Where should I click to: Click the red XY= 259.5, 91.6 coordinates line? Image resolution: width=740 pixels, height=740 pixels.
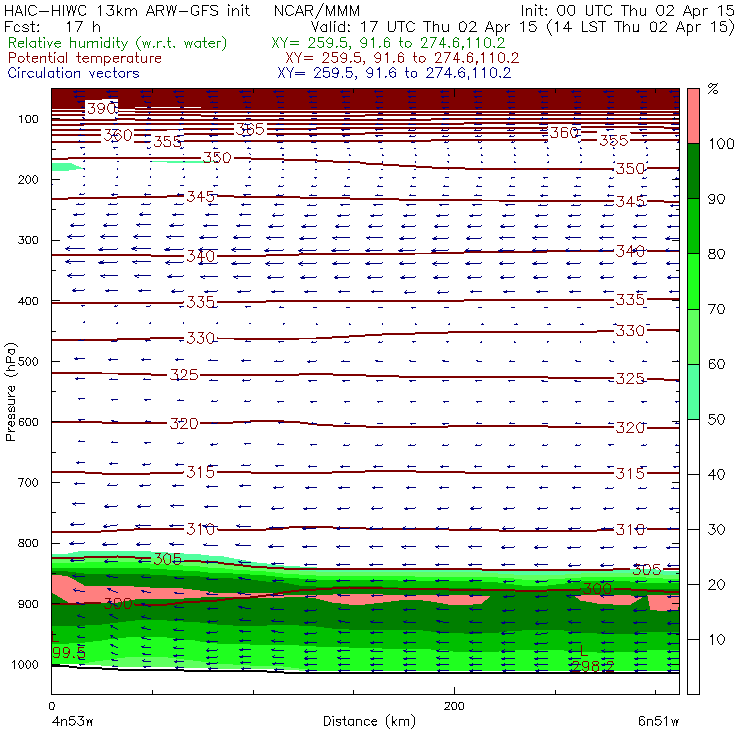[x=402, y=58]
